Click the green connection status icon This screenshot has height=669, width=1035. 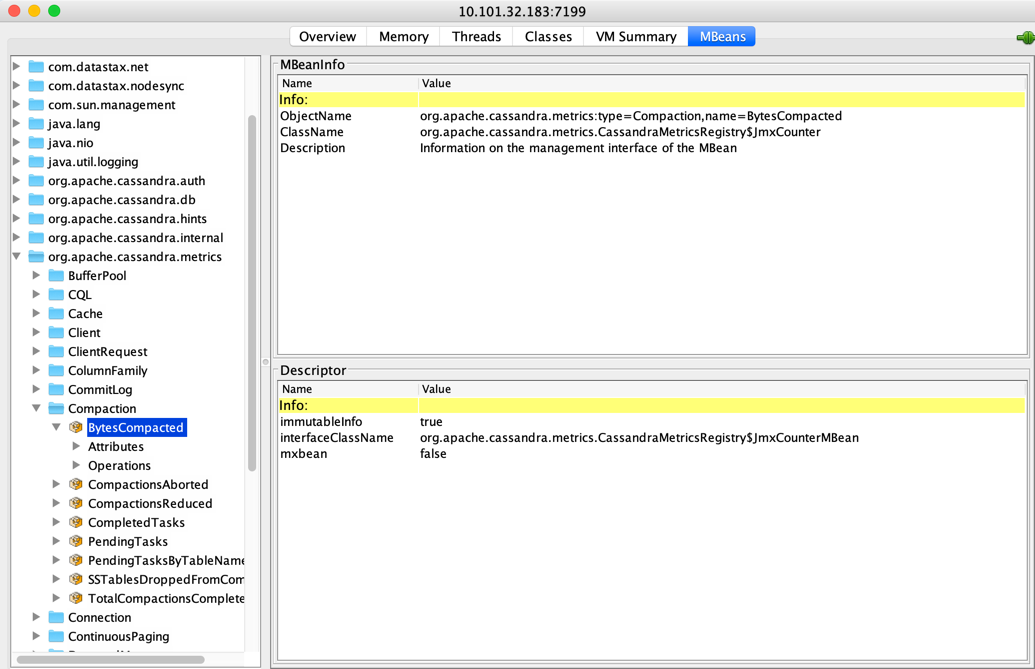1025,38
